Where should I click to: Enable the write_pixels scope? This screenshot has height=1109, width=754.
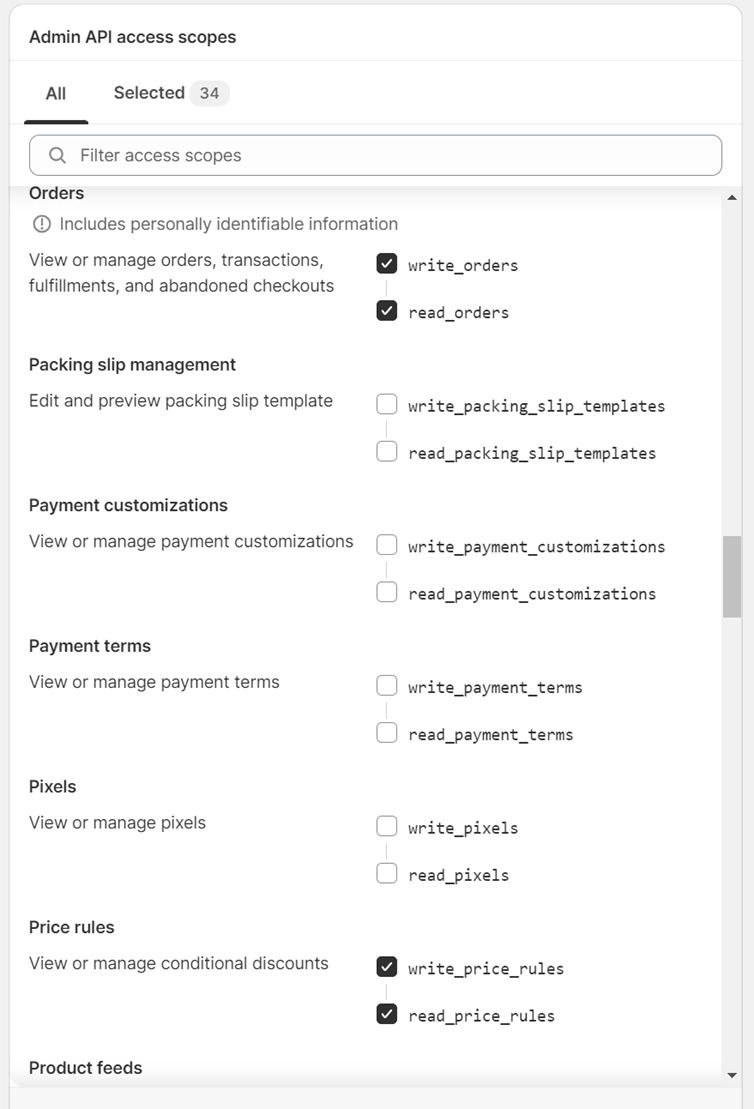coord(387,826)
